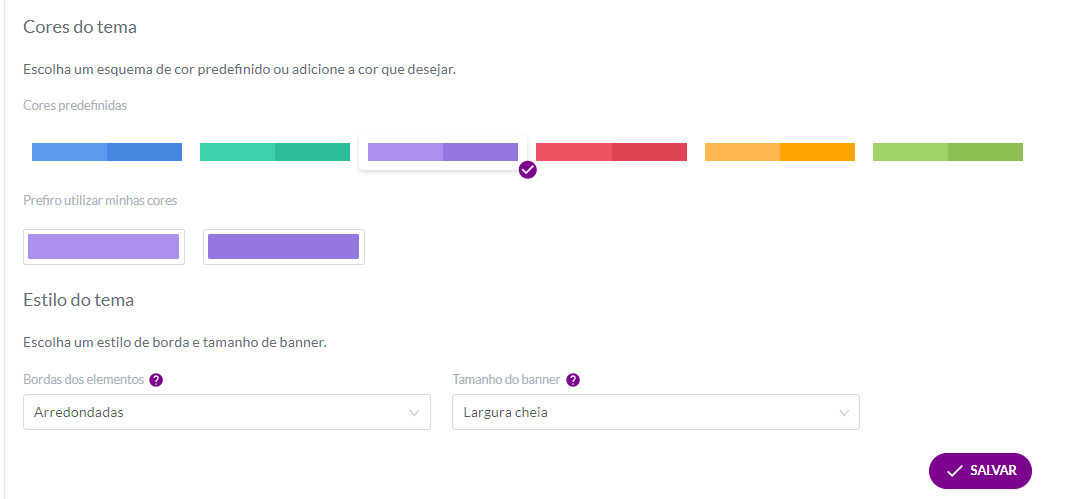The height and width of the screenshot is (499, 1067).
Task: Open the Tamanho do banner dropdown
Action: click(656, 412)
